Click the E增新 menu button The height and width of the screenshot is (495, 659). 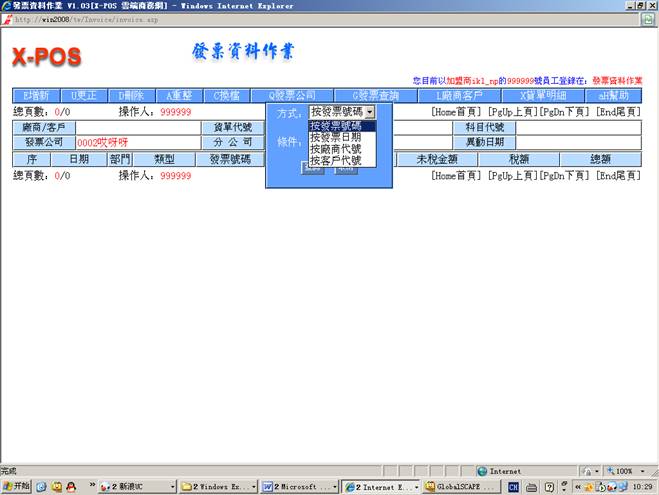[36, 95]
